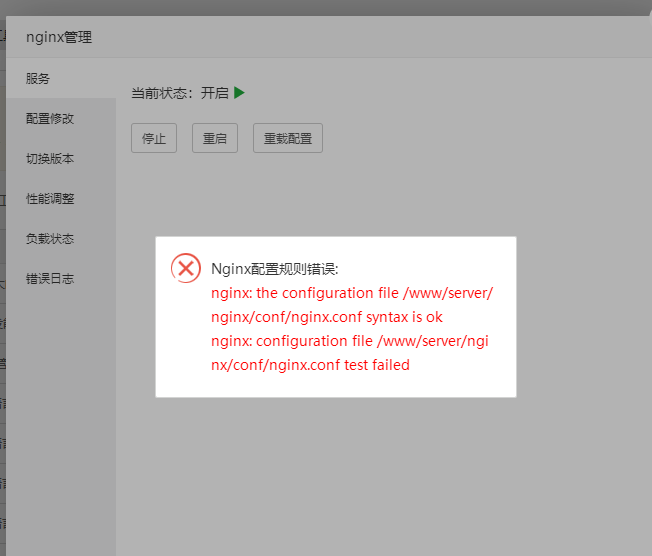The image size is (652, 556).
Task: Click the 当前状态: 开启 status text
Action: coord(180,93)
